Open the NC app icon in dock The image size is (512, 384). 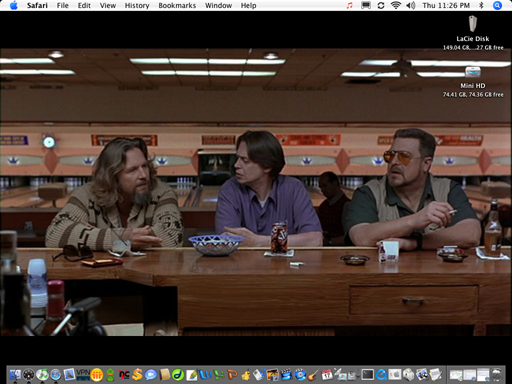(x=124, y=375)
